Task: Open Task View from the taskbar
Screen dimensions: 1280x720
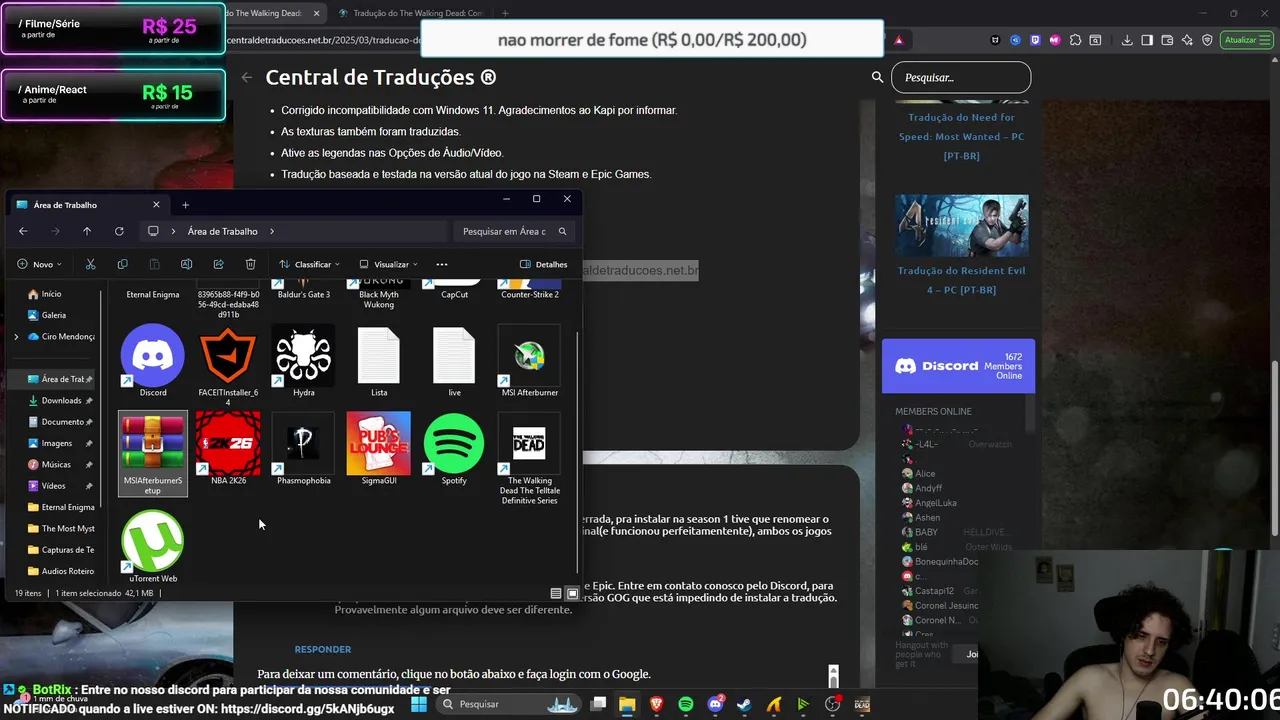Action: coord(598,704)
